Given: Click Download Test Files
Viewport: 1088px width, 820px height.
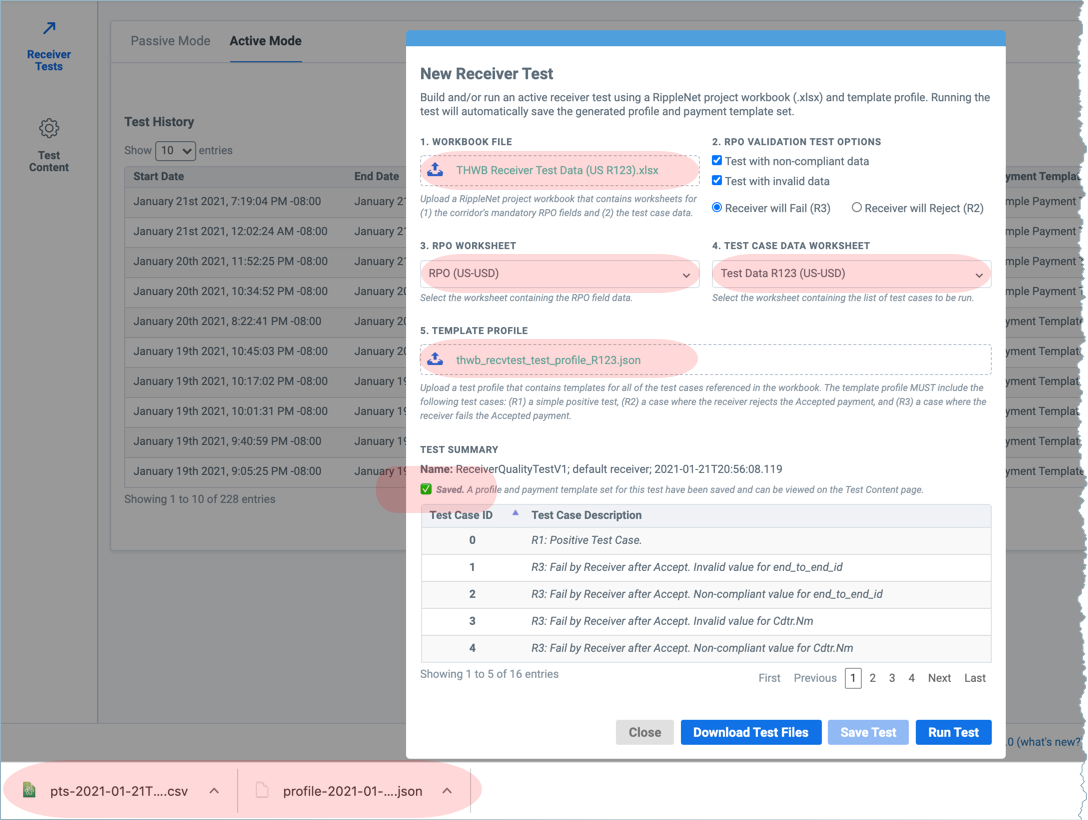Looking at the screenshot, I should 750,732.
